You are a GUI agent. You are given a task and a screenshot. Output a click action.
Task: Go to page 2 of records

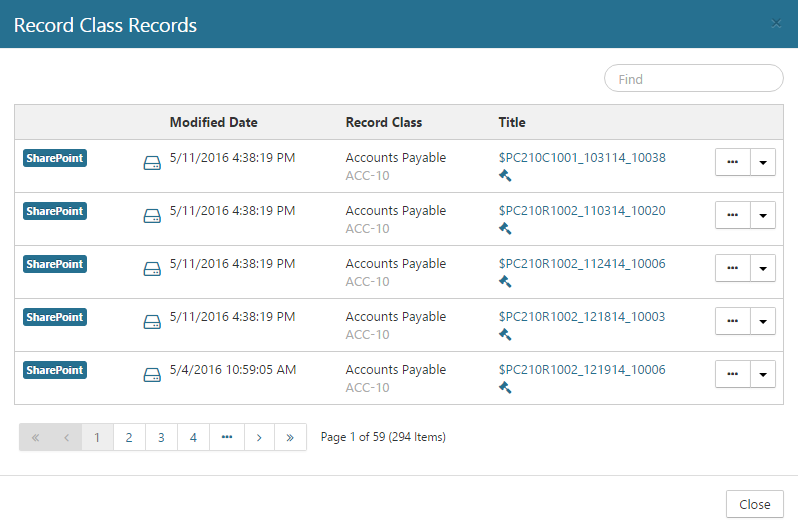coord(129,437)
